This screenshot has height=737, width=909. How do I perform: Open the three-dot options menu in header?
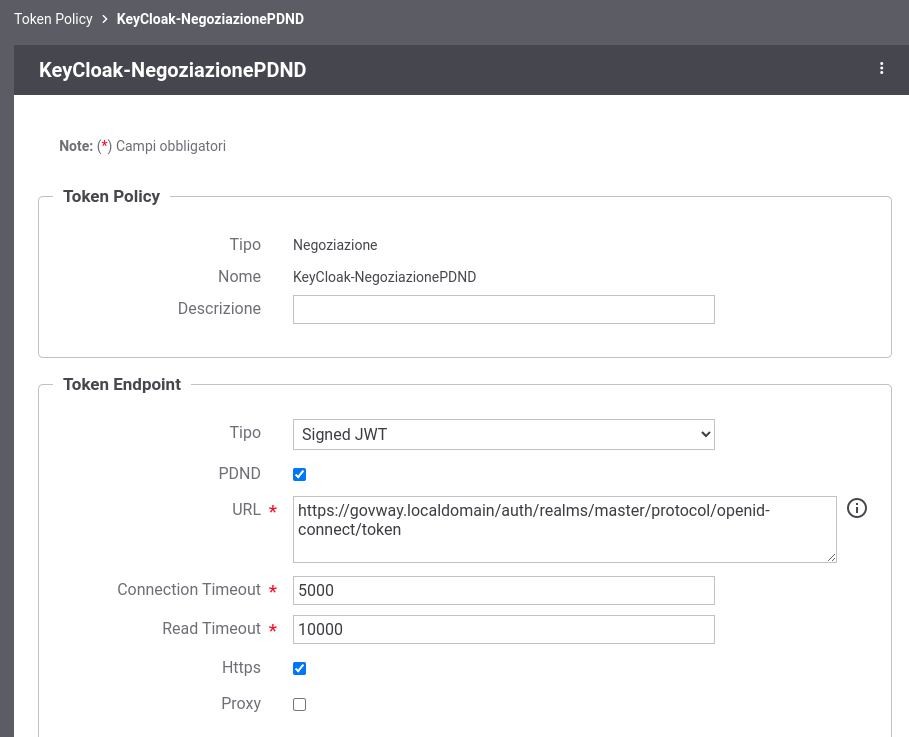point(881,69)
